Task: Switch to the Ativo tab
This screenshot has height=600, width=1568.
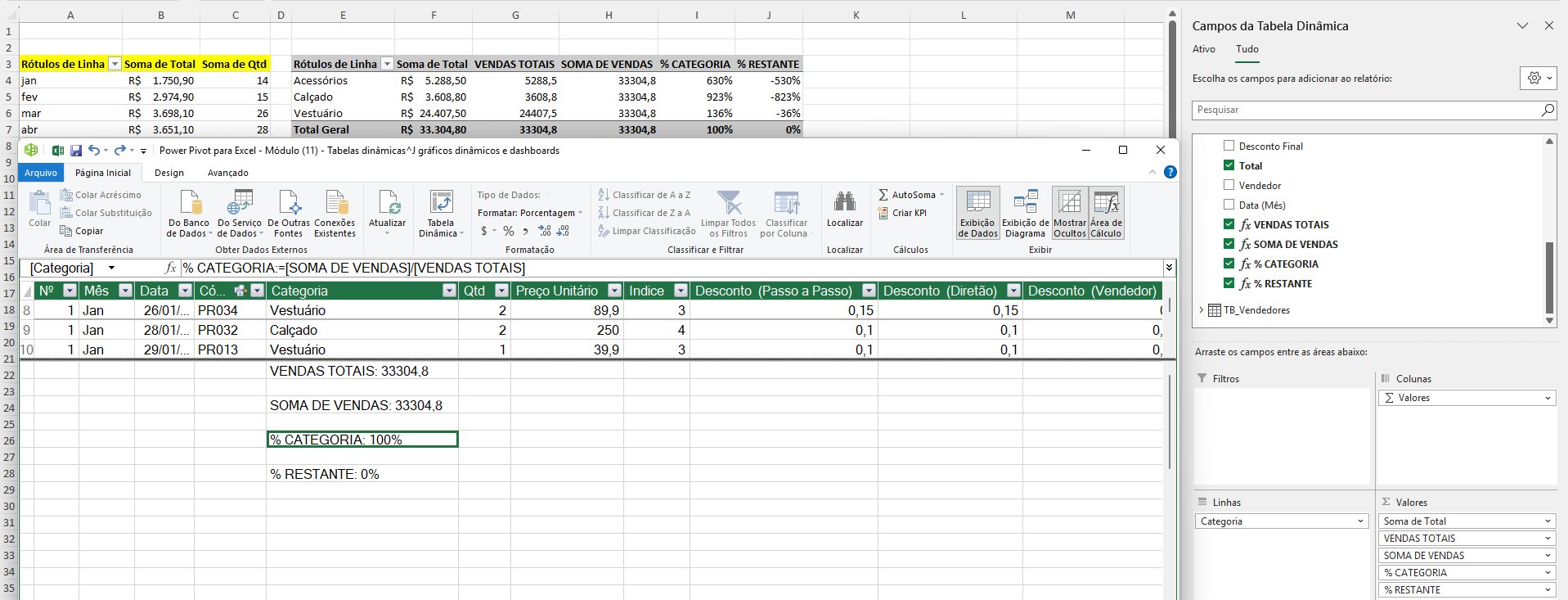Action: coord(1203,49)
